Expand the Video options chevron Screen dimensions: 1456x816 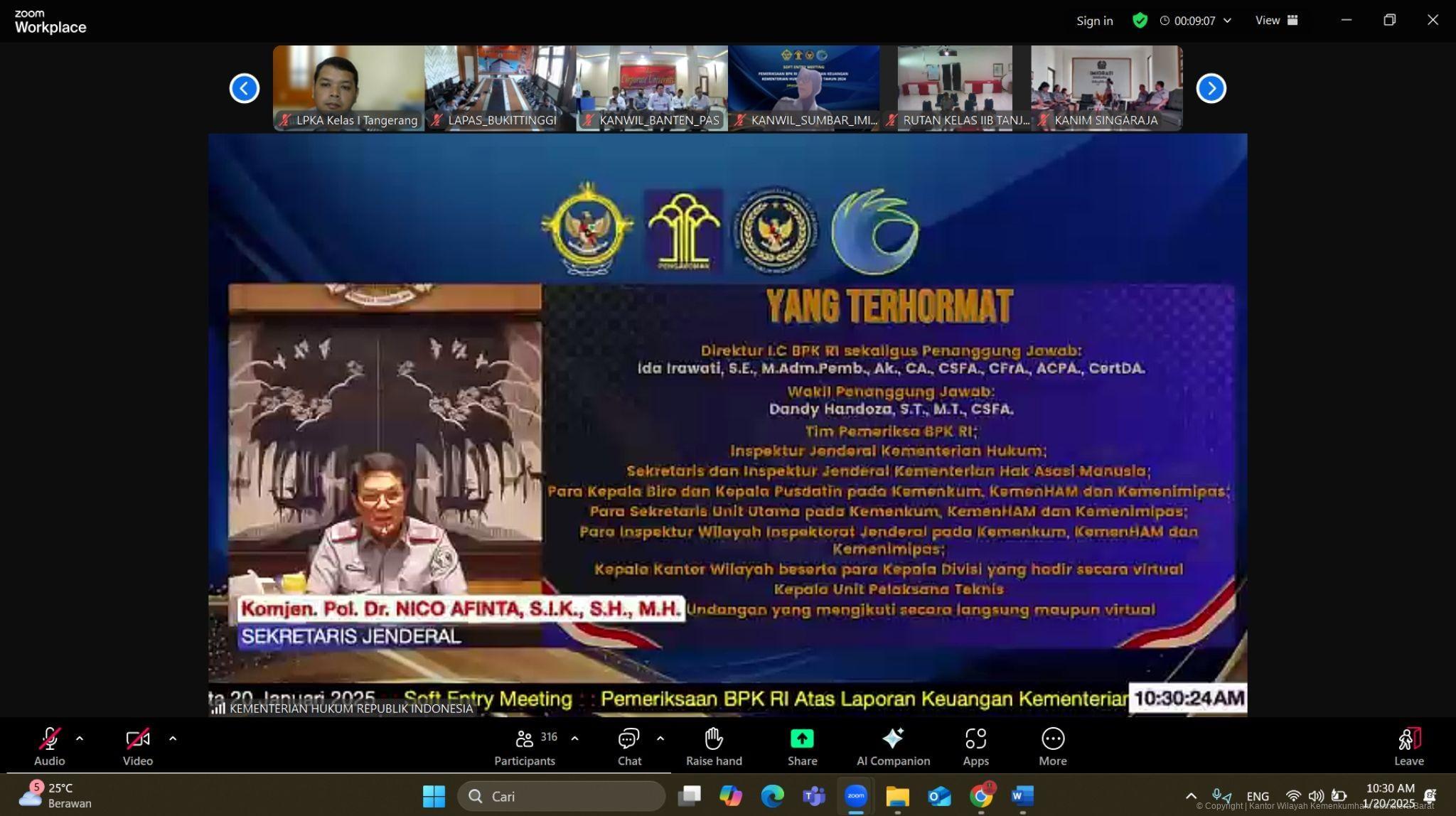click(173, 739)
